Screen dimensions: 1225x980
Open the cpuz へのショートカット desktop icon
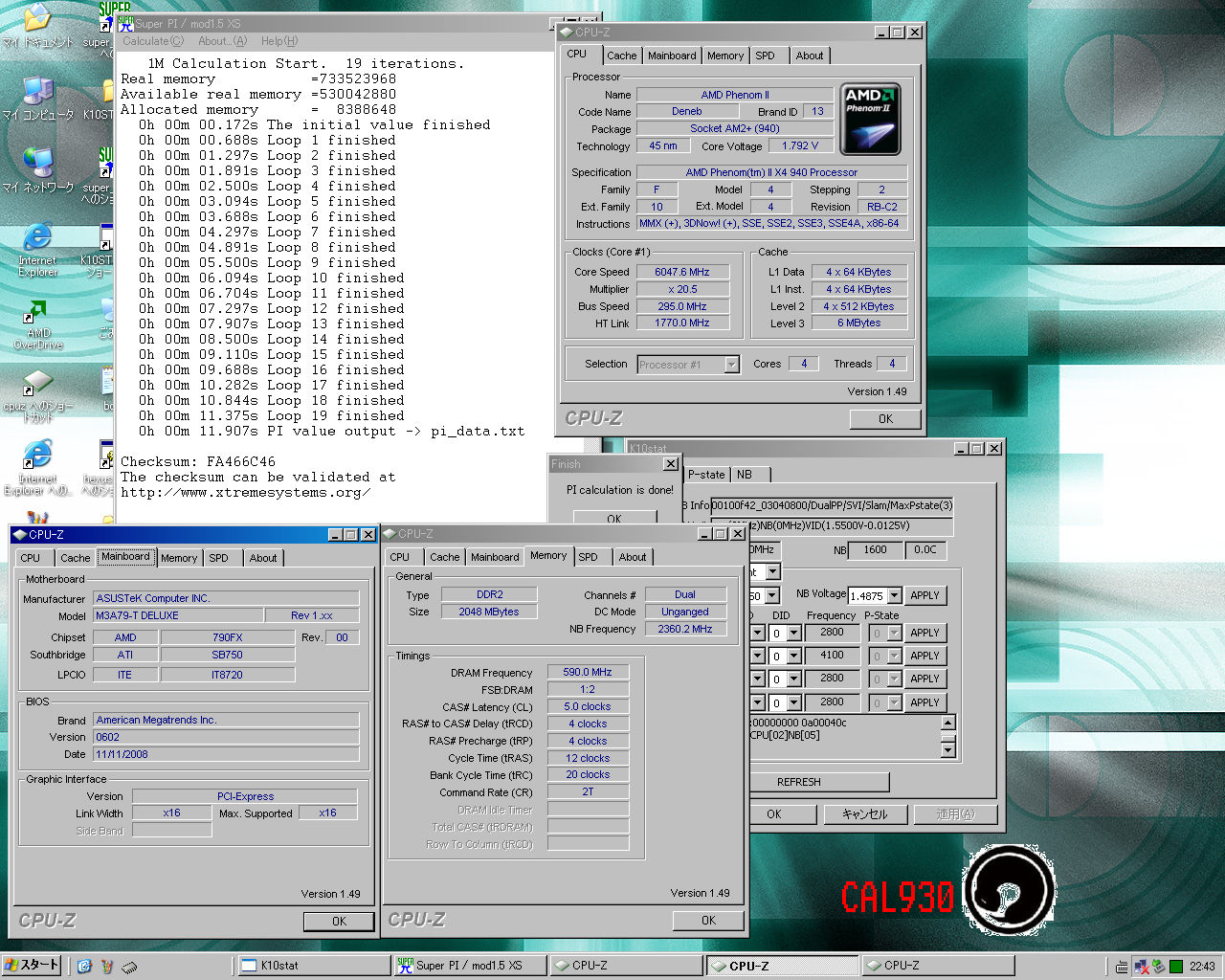(x=37, y=397)
